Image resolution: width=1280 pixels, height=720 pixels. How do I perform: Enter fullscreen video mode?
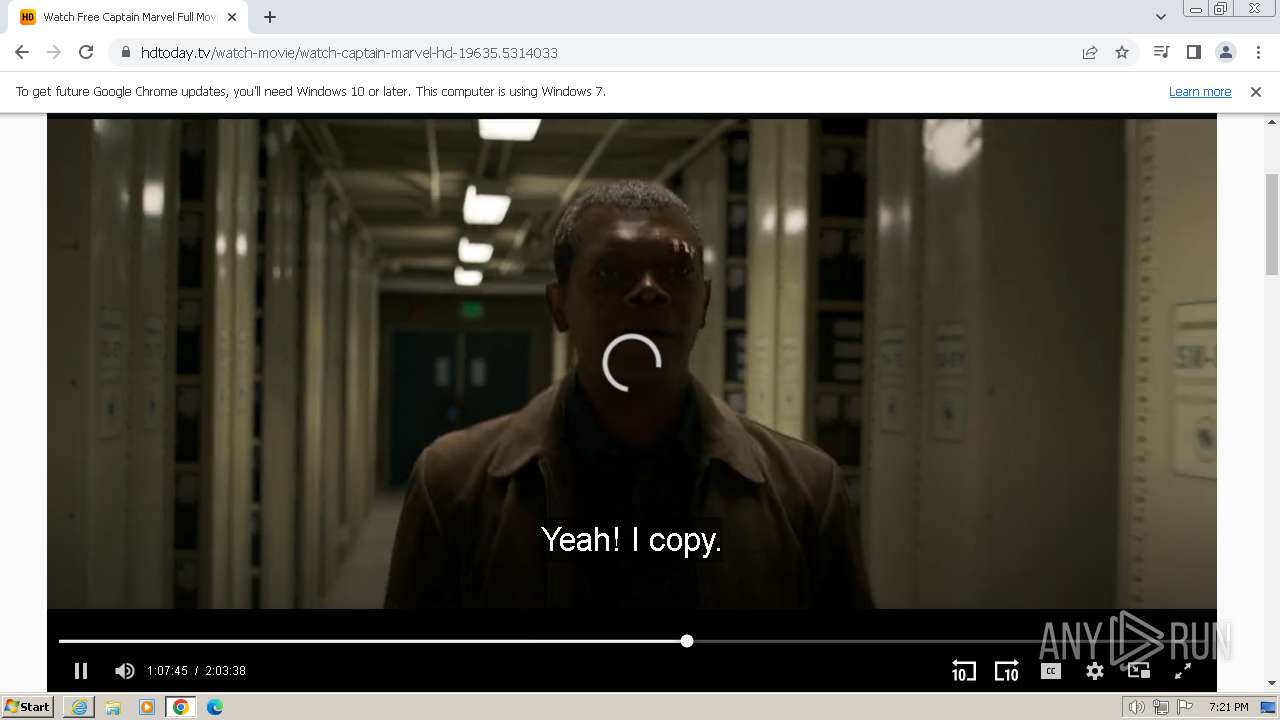click(x=1182, y=671)
